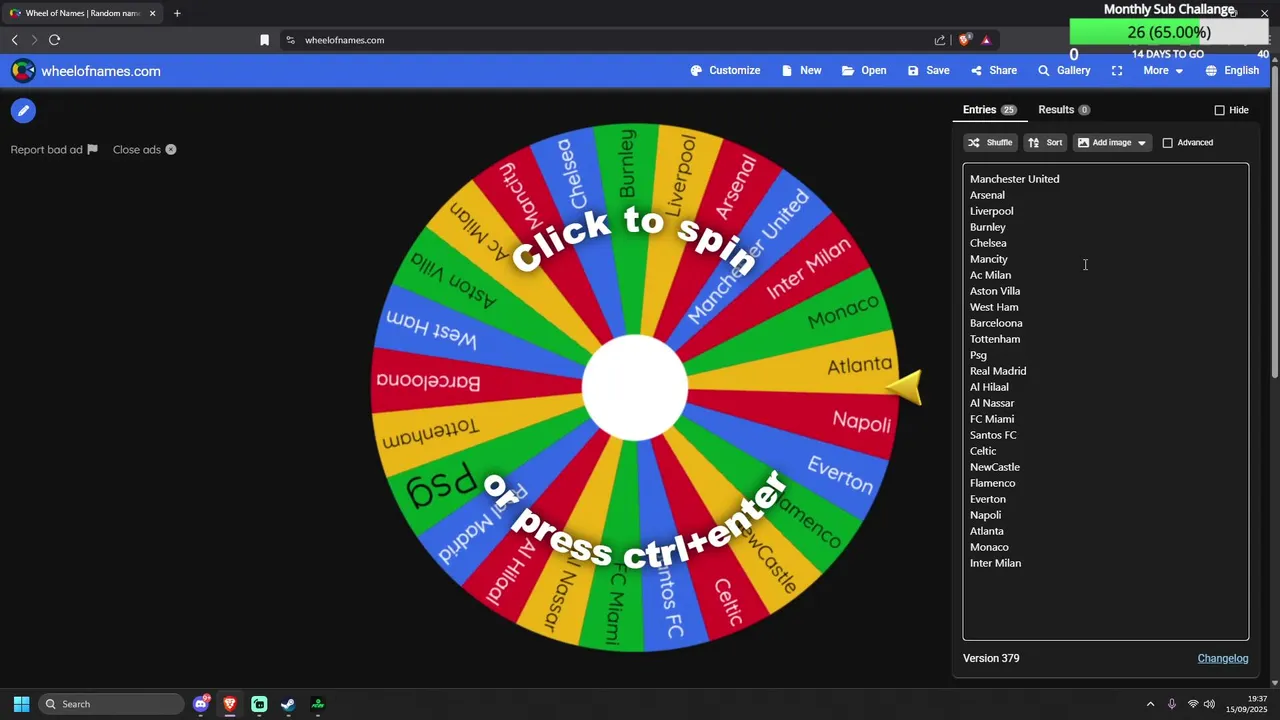
Task: Open Add image dropdown
Action: click(x=1112, y=143)
